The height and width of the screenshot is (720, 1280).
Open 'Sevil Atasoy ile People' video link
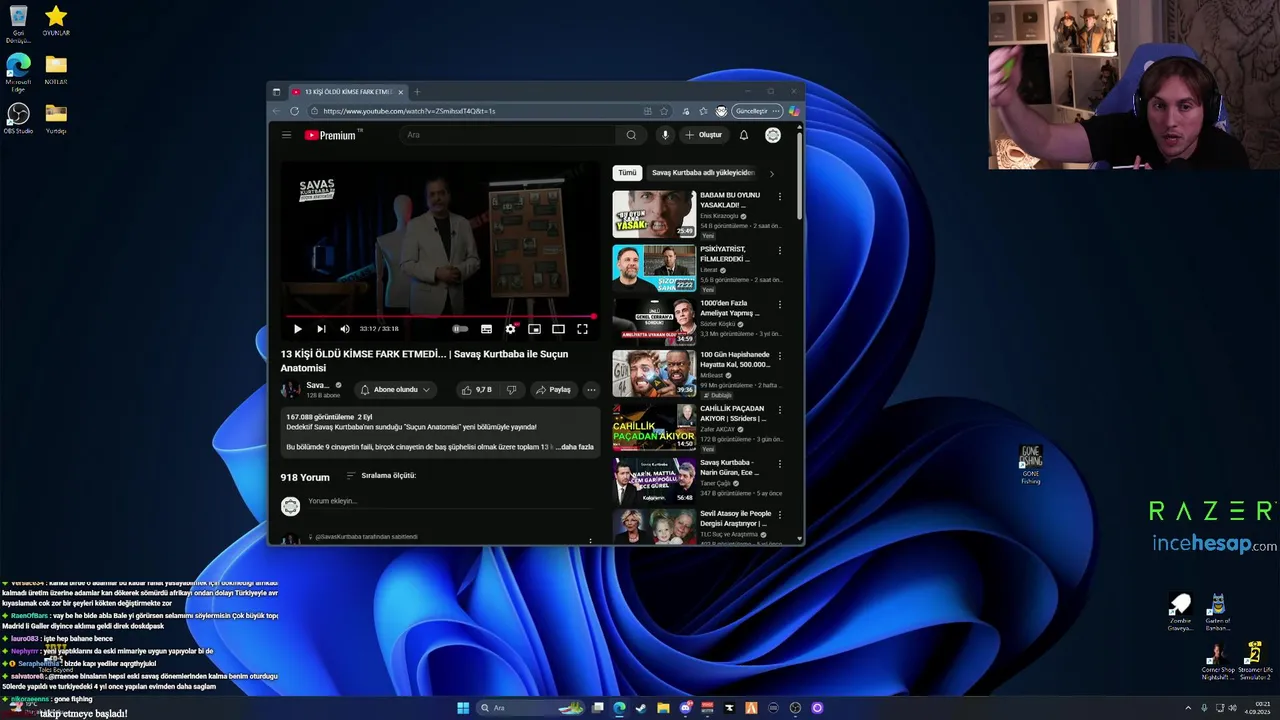(735, 518)
